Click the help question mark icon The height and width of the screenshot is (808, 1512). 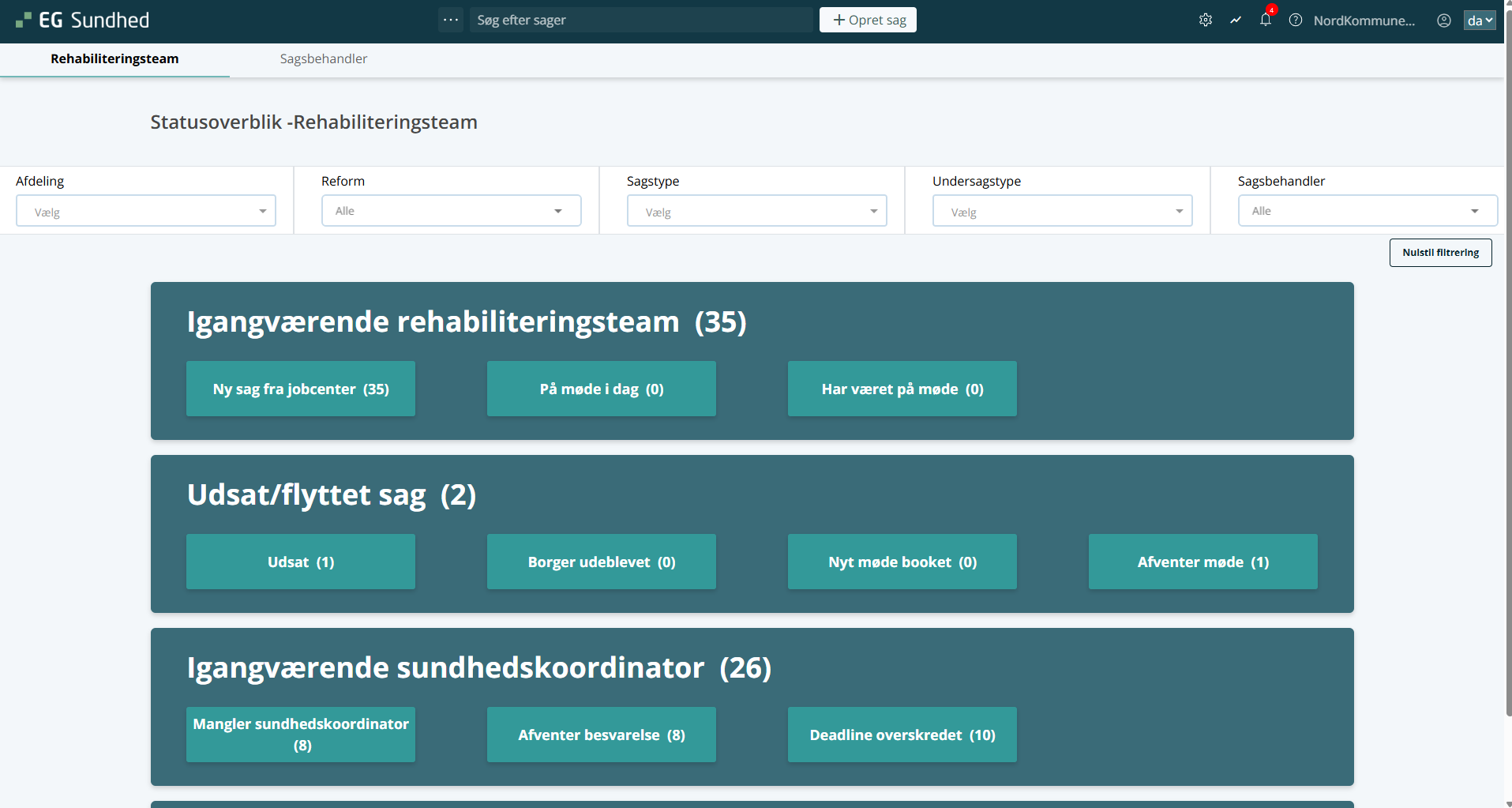(x=1296, y=21)
